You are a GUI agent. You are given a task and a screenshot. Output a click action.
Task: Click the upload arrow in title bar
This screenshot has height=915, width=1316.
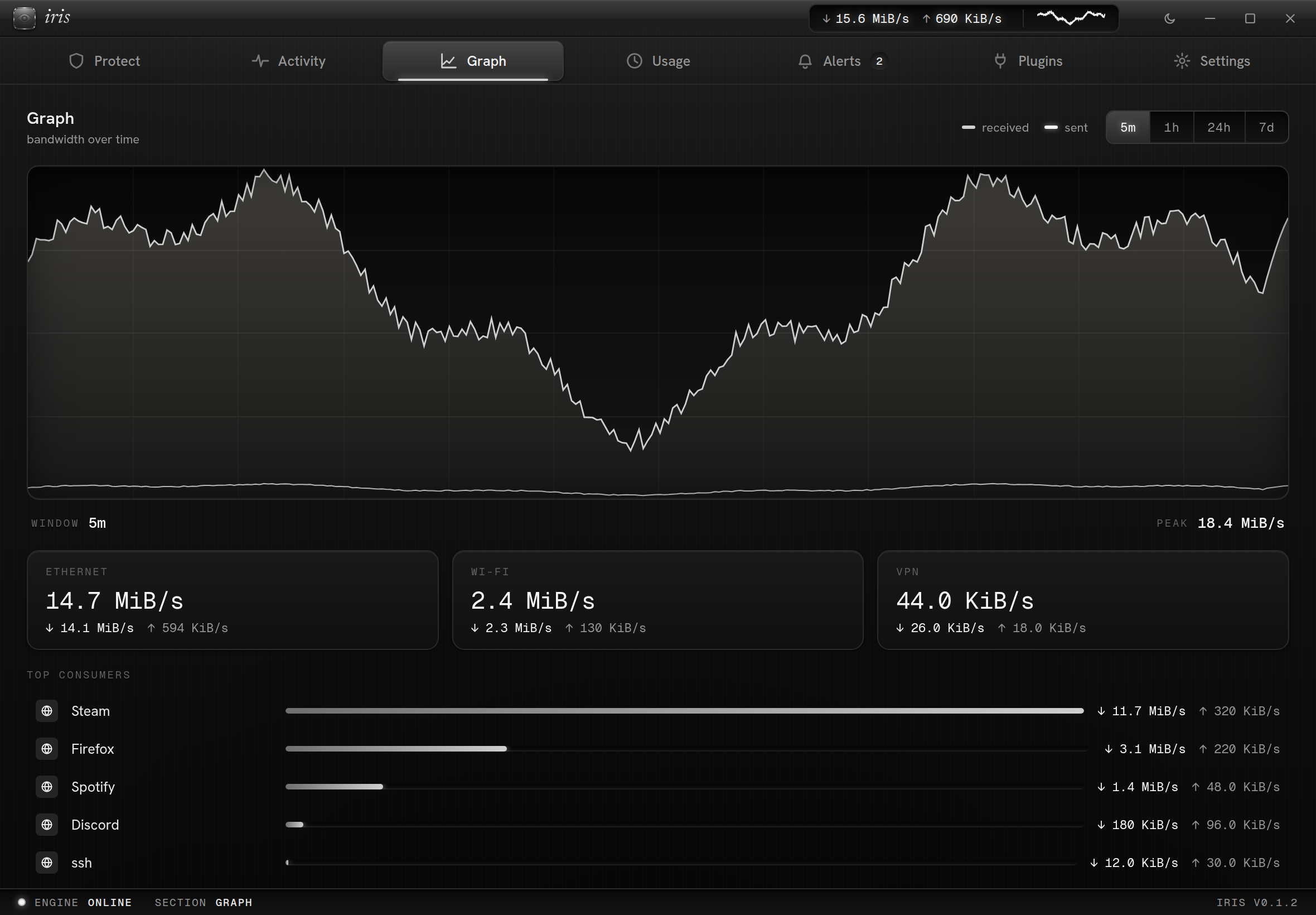926,18
